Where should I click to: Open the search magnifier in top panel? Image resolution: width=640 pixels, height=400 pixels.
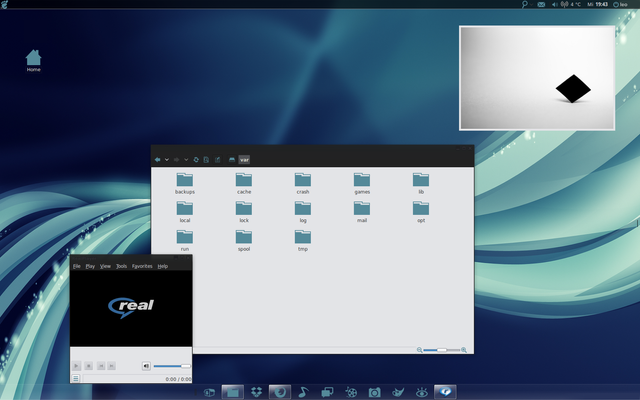tap(524, 4)
